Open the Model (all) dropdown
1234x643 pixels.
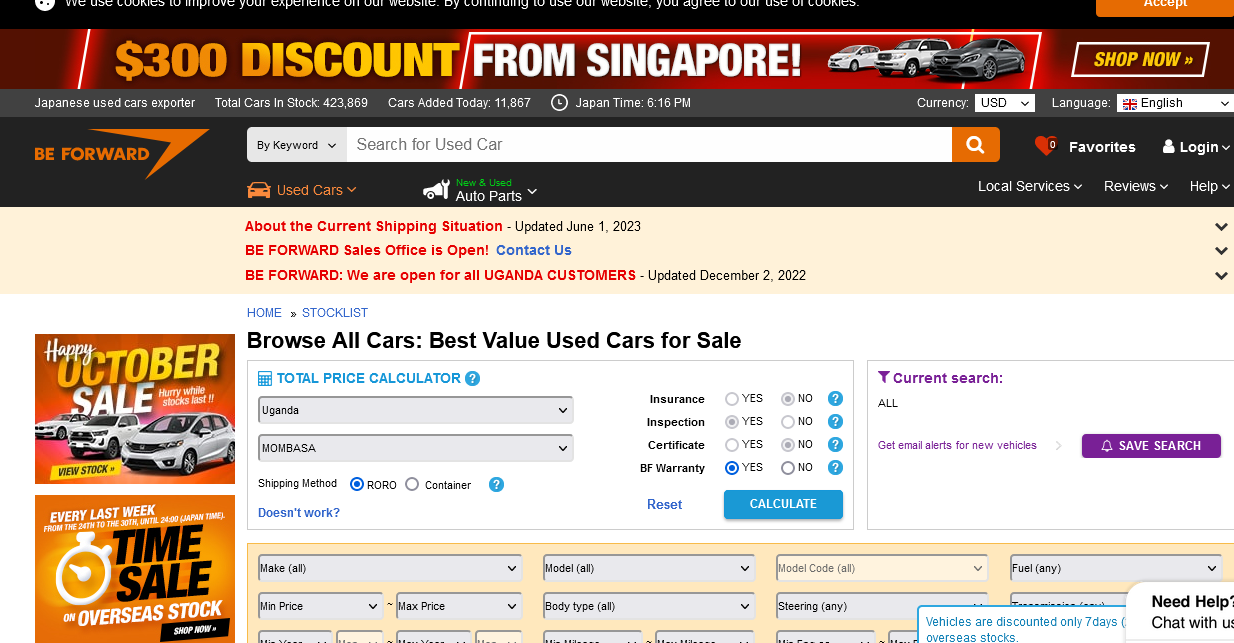(x=648, y=568)
